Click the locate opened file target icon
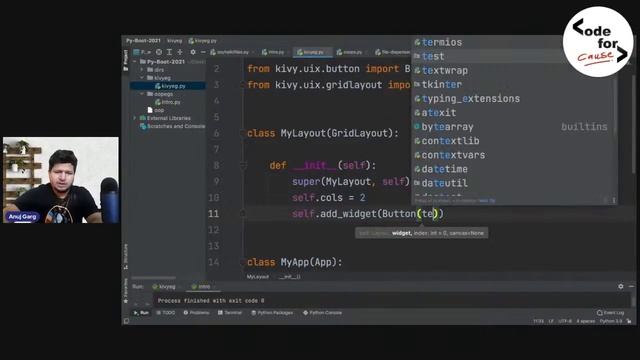Screen dimensions: 640x360 point(159,52)
